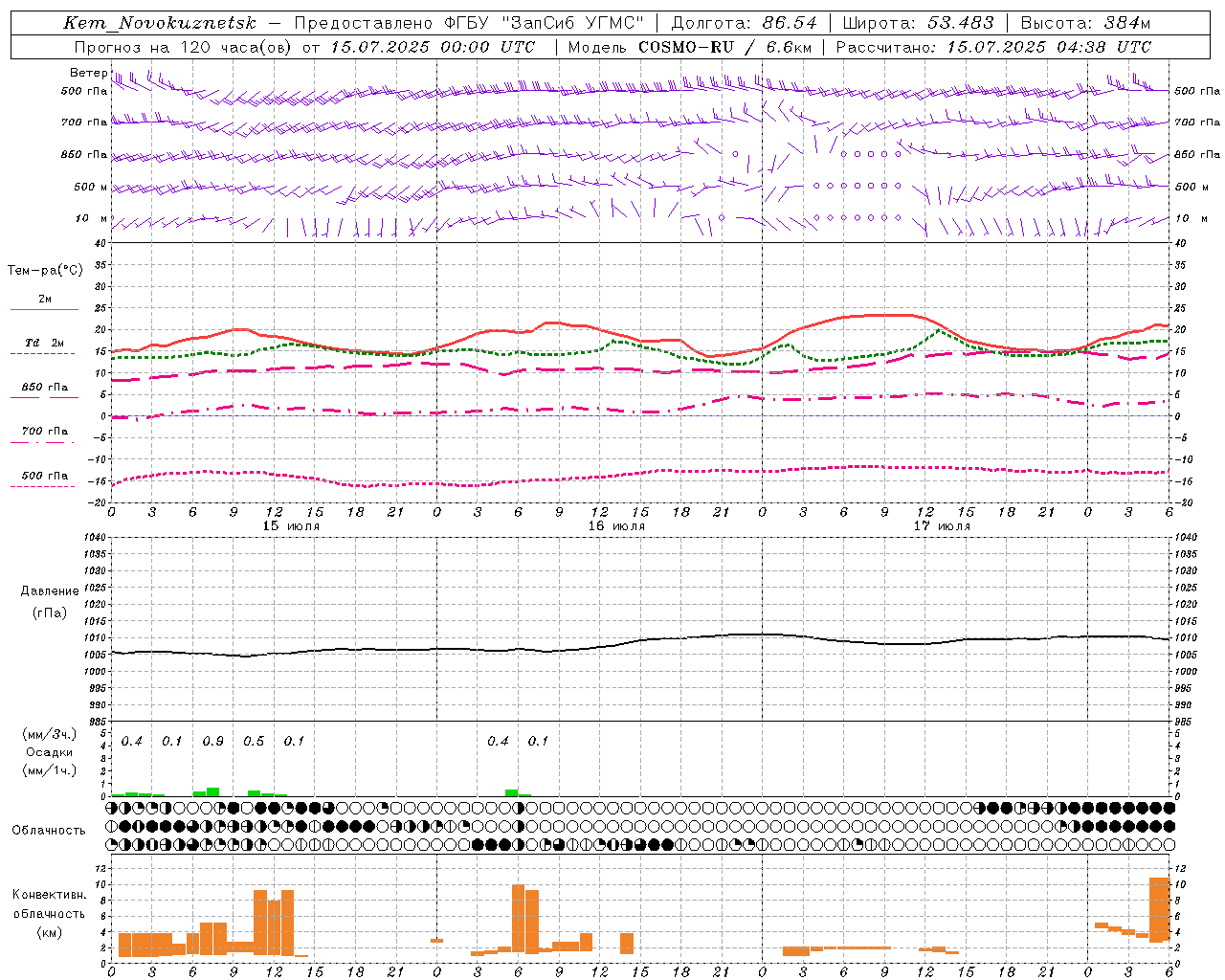Image resolution: width=1225 pixels, height=980 pixels.
Task: Click the '700 гПа' temperature legend entry
Action: click(45, 432)
